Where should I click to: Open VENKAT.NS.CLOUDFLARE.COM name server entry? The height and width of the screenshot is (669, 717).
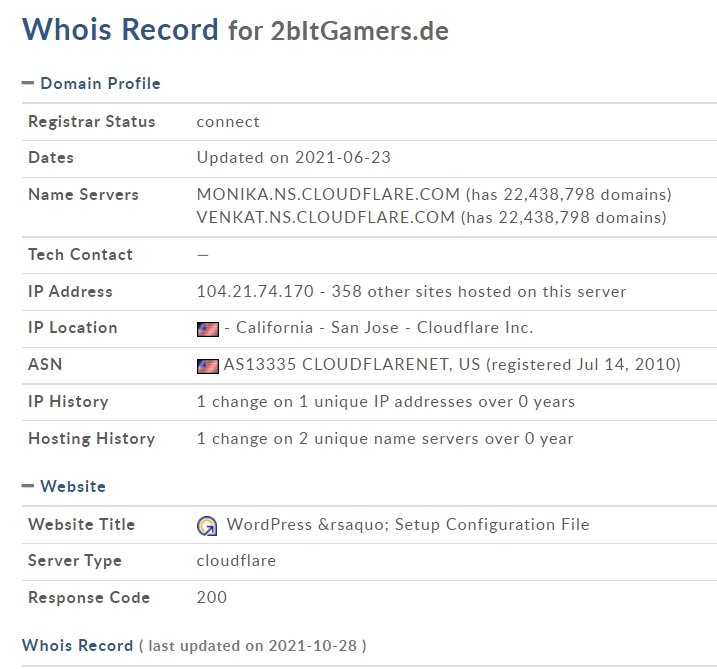326,217
